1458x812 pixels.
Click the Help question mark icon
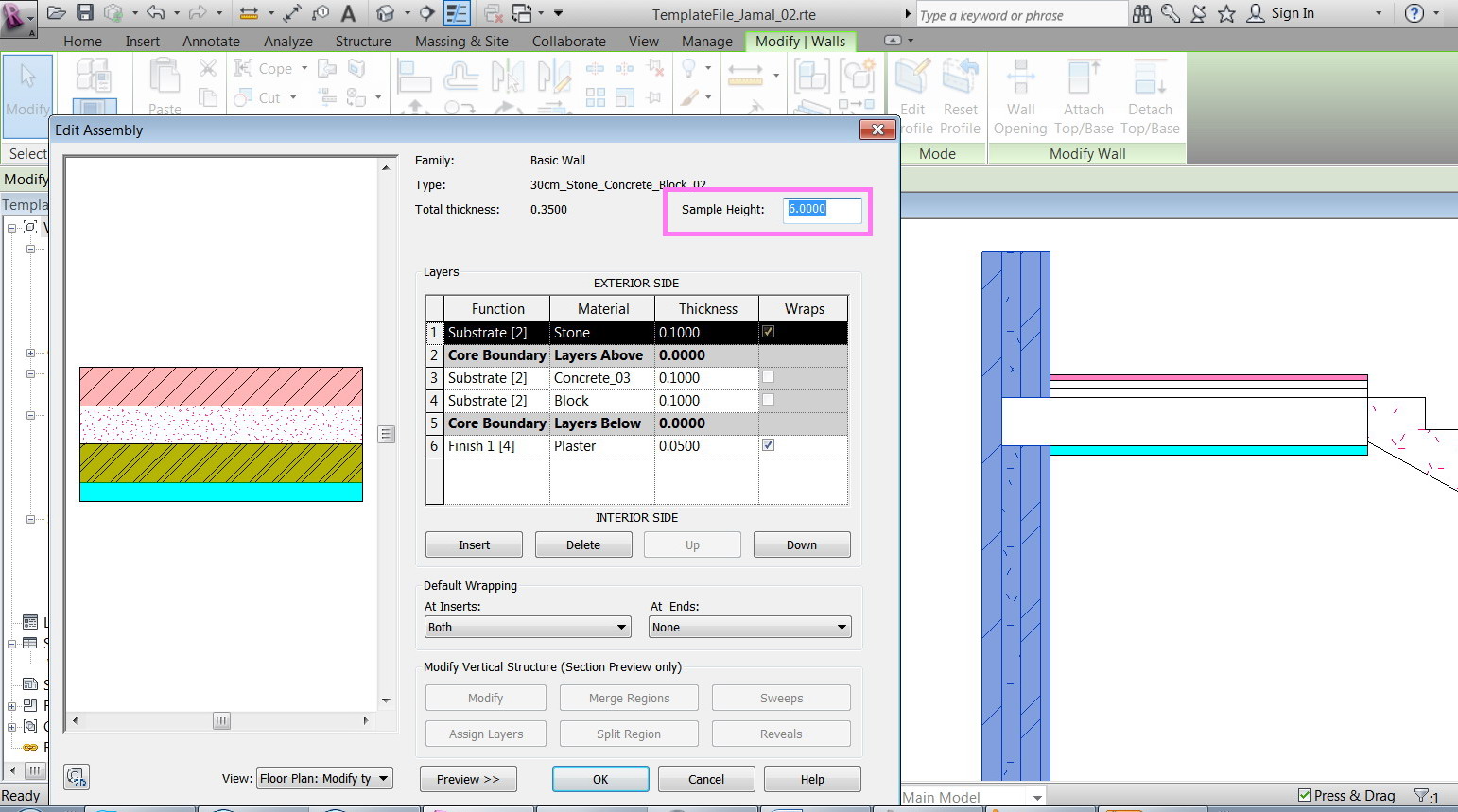1415,13
